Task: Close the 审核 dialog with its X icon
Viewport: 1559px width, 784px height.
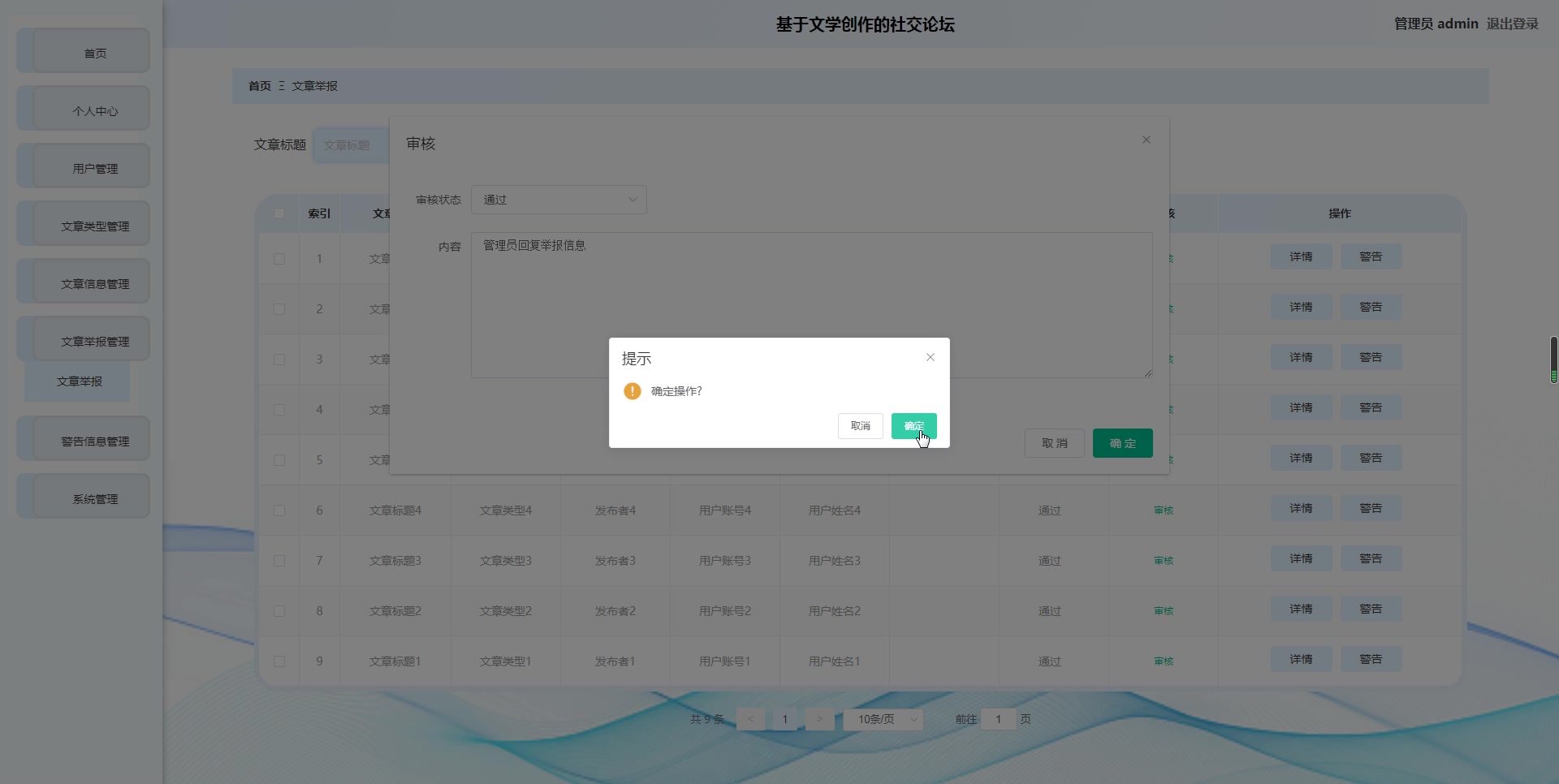Action: tap(1146, 140)
